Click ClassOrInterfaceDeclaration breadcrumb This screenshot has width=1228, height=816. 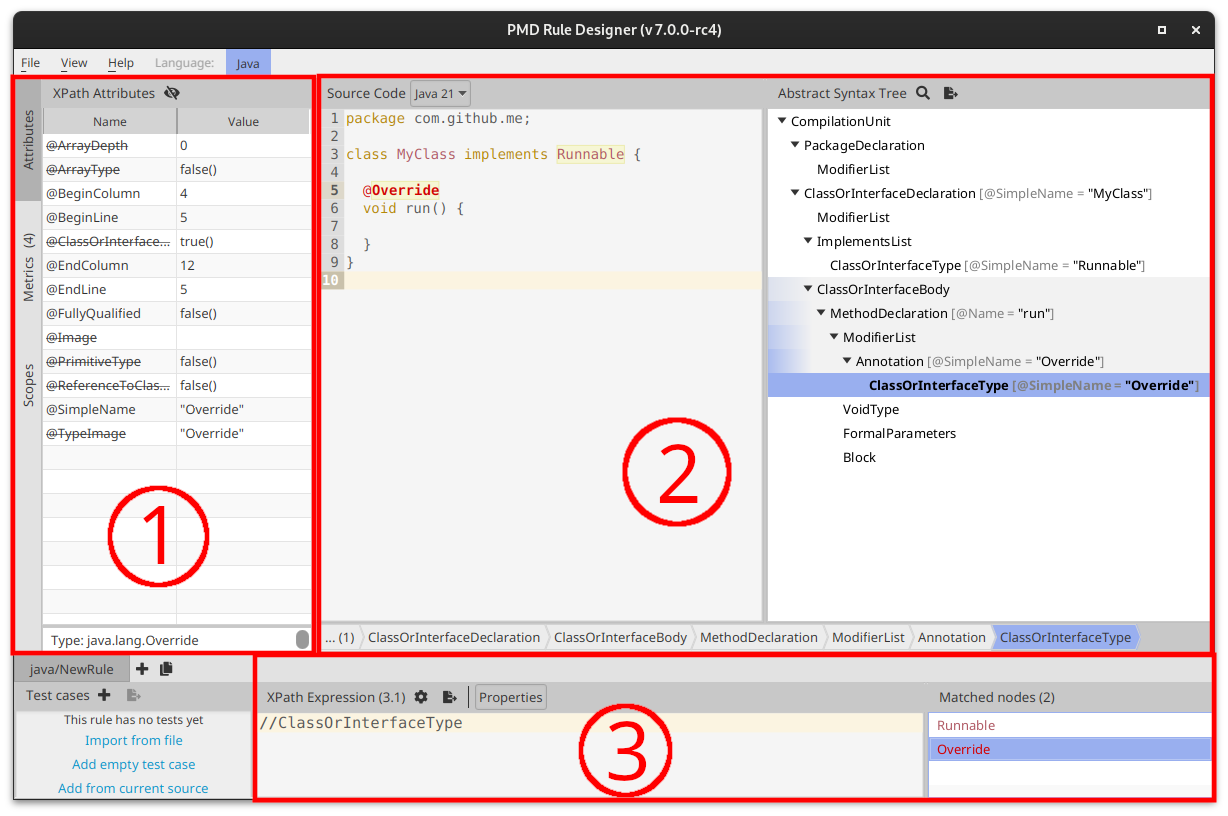coord(454,637)
